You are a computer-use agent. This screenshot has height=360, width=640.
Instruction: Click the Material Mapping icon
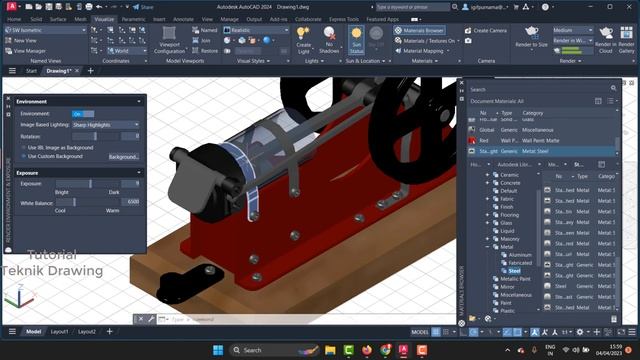[398, 51]
